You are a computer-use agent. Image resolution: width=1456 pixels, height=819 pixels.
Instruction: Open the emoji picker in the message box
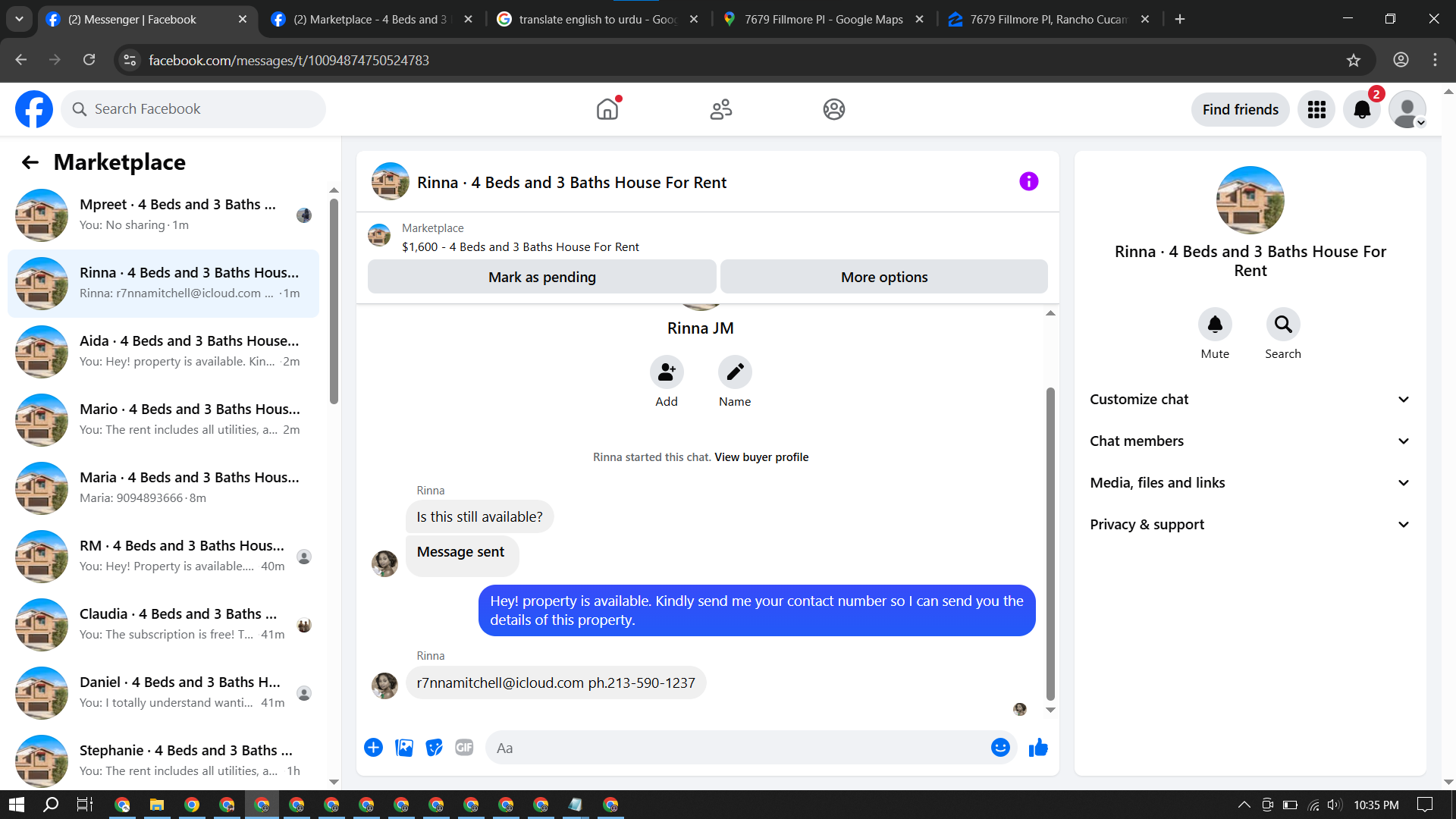click(x=1000, y=748)
